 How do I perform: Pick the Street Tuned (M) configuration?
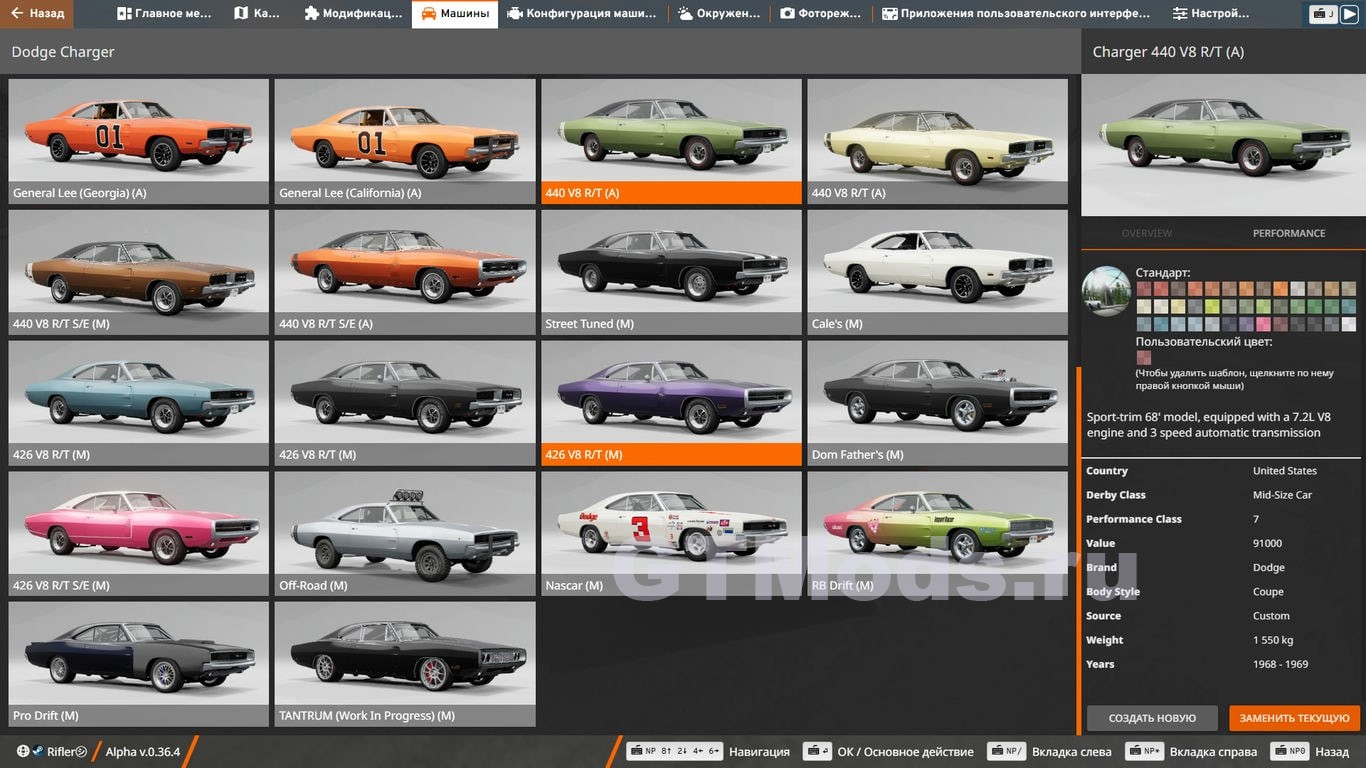pos(671,272)
